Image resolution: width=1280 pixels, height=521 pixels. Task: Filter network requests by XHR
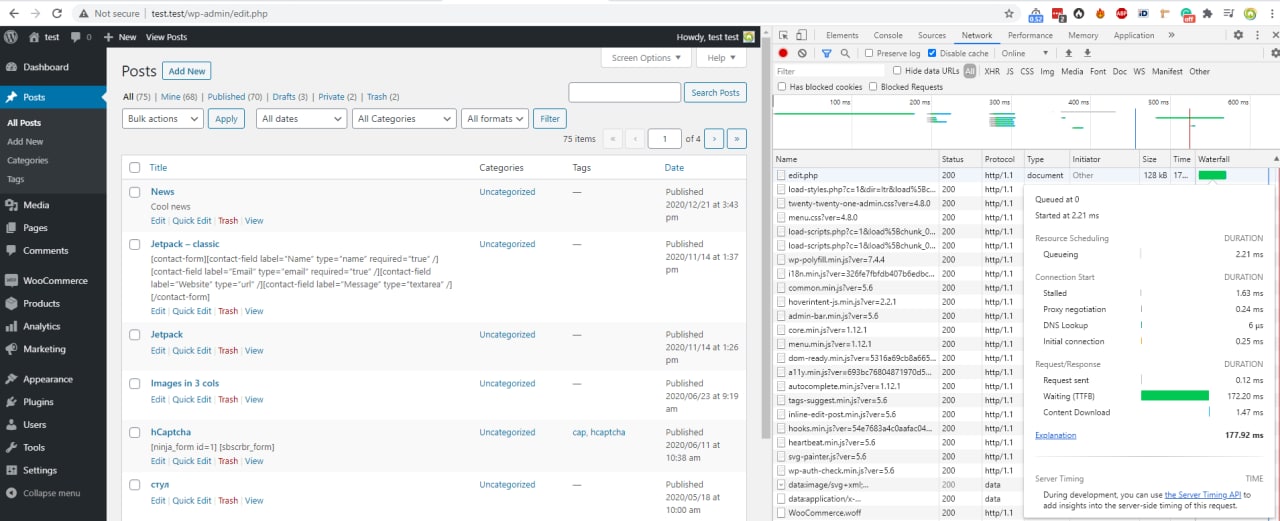(x=992, y=71)
